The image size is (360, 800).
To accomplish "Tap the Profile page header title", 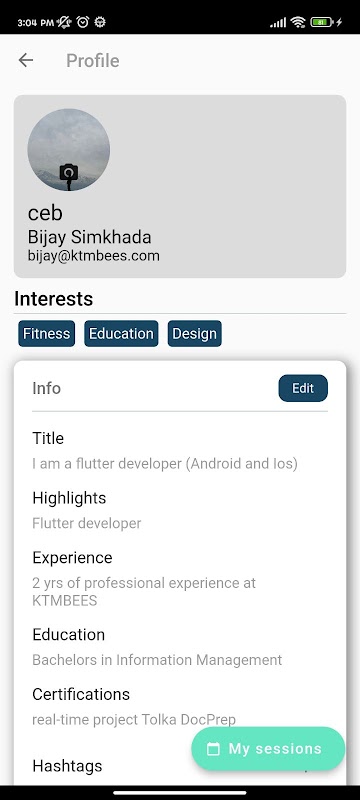I will [93, 61].
